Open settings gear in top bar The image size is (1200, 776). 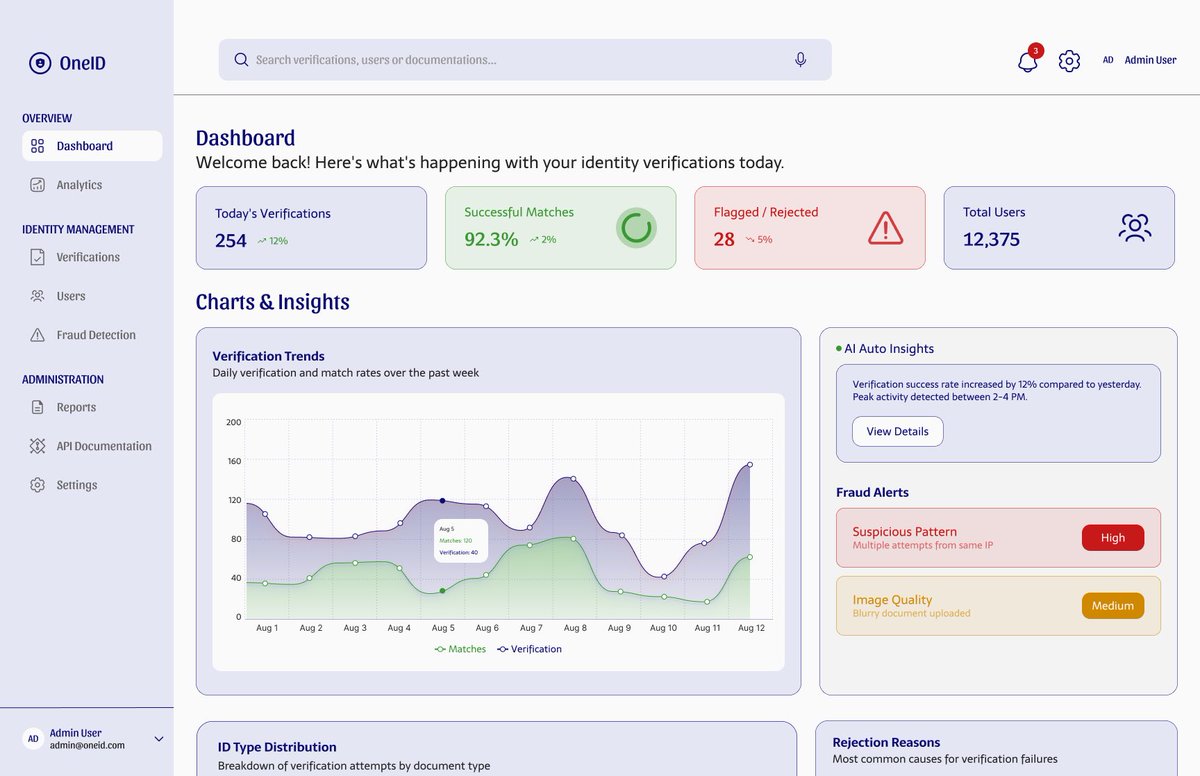coord(1069,61)
